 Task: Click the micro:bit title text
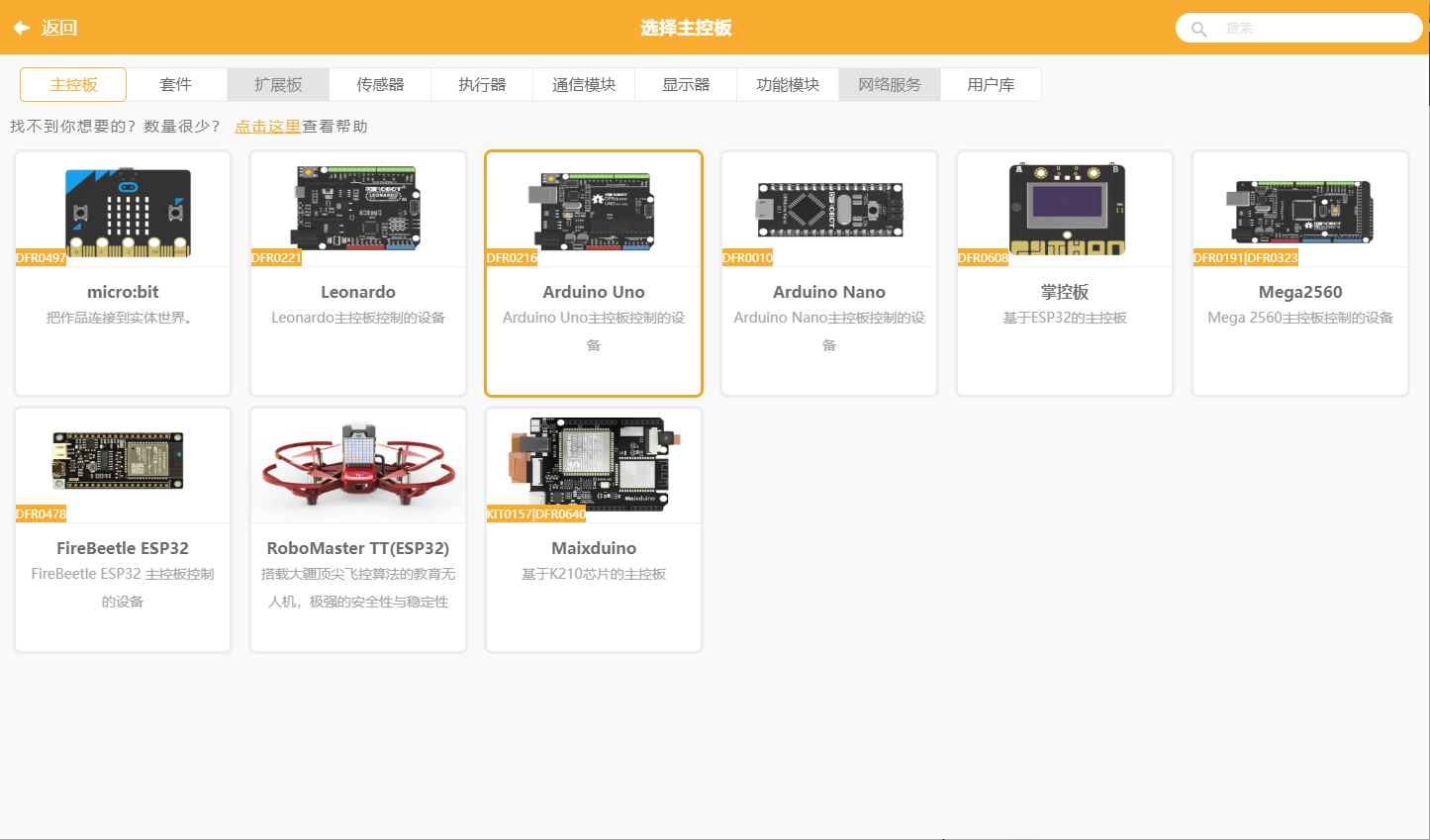click(x=123, y=292)
